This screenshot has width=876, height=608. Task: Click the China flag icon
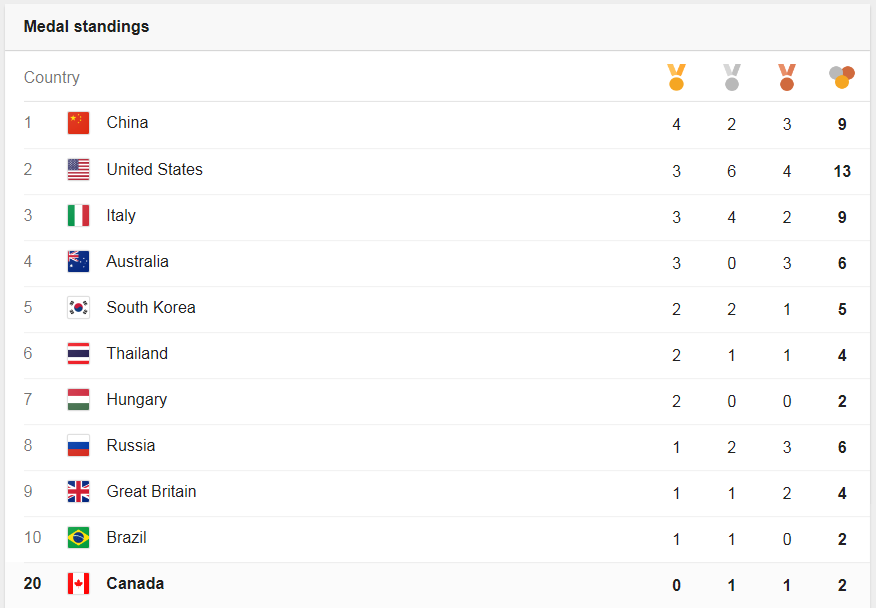tap(78, 123)
